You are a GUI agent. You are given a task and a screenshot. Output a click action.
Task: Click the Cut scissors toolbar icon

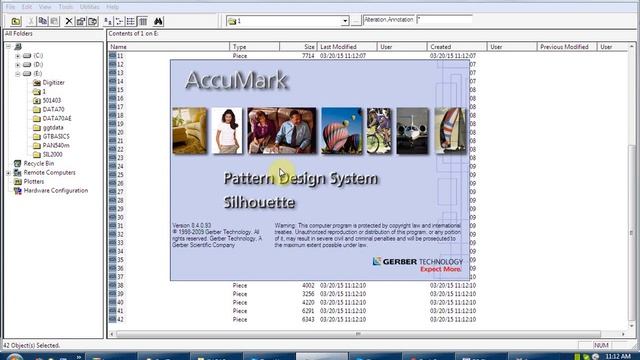pyautogui.click(x=31, y=21)
